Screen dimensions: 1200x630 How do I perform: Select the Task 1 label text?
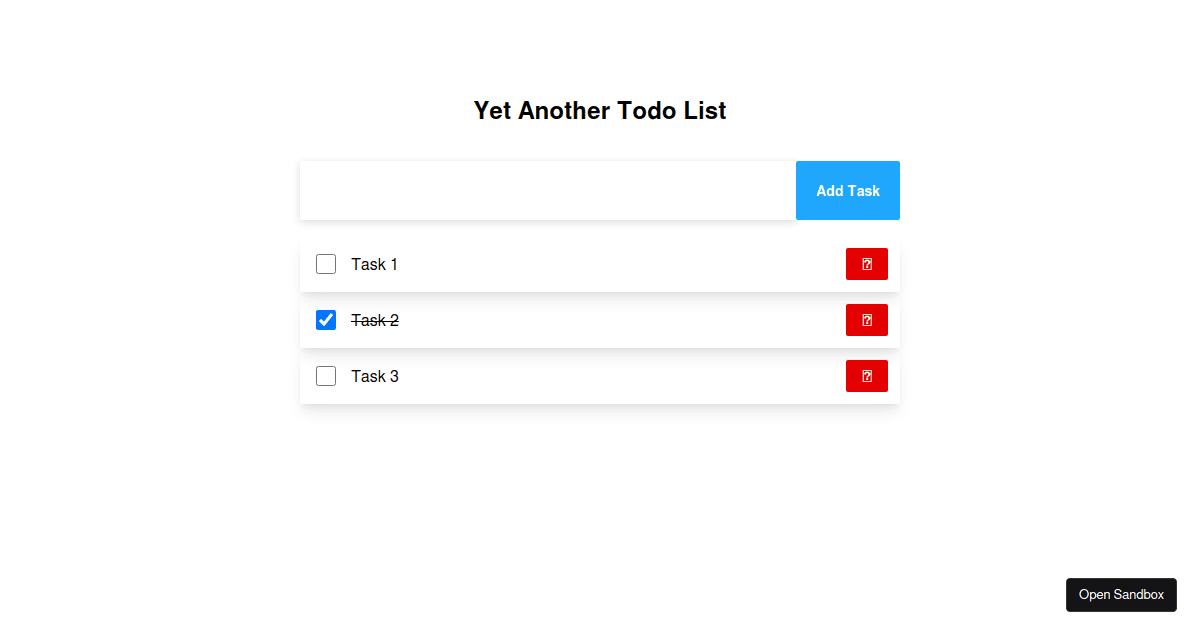click(x=374, y=264)
